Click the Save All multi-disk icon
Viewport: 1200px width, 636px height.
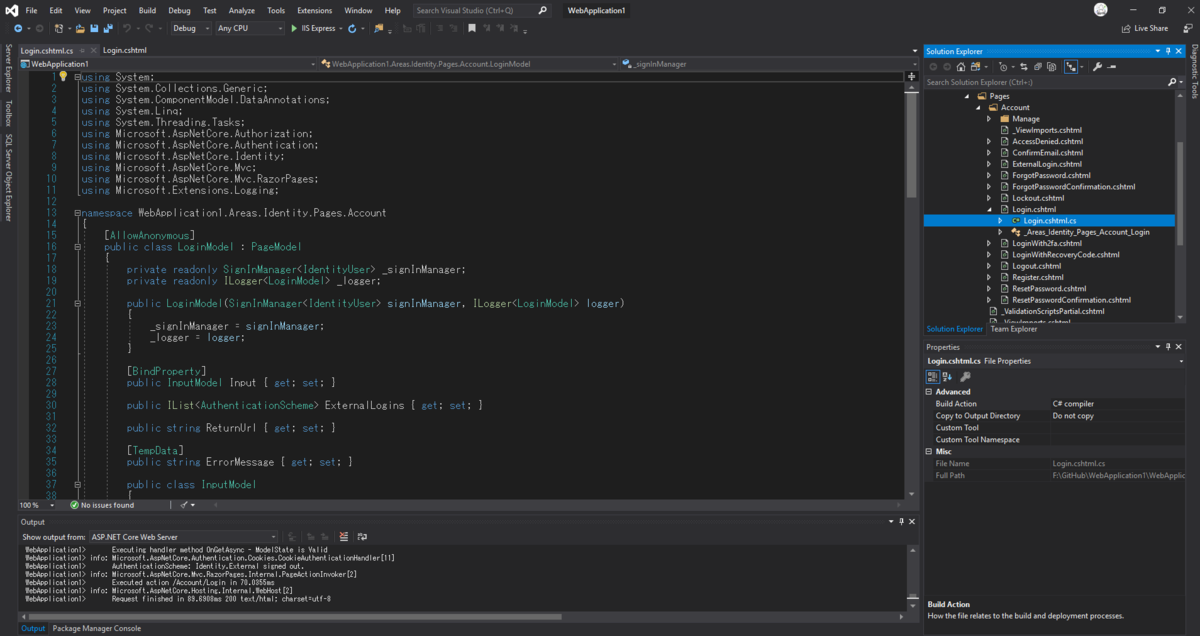pos(108,28)
